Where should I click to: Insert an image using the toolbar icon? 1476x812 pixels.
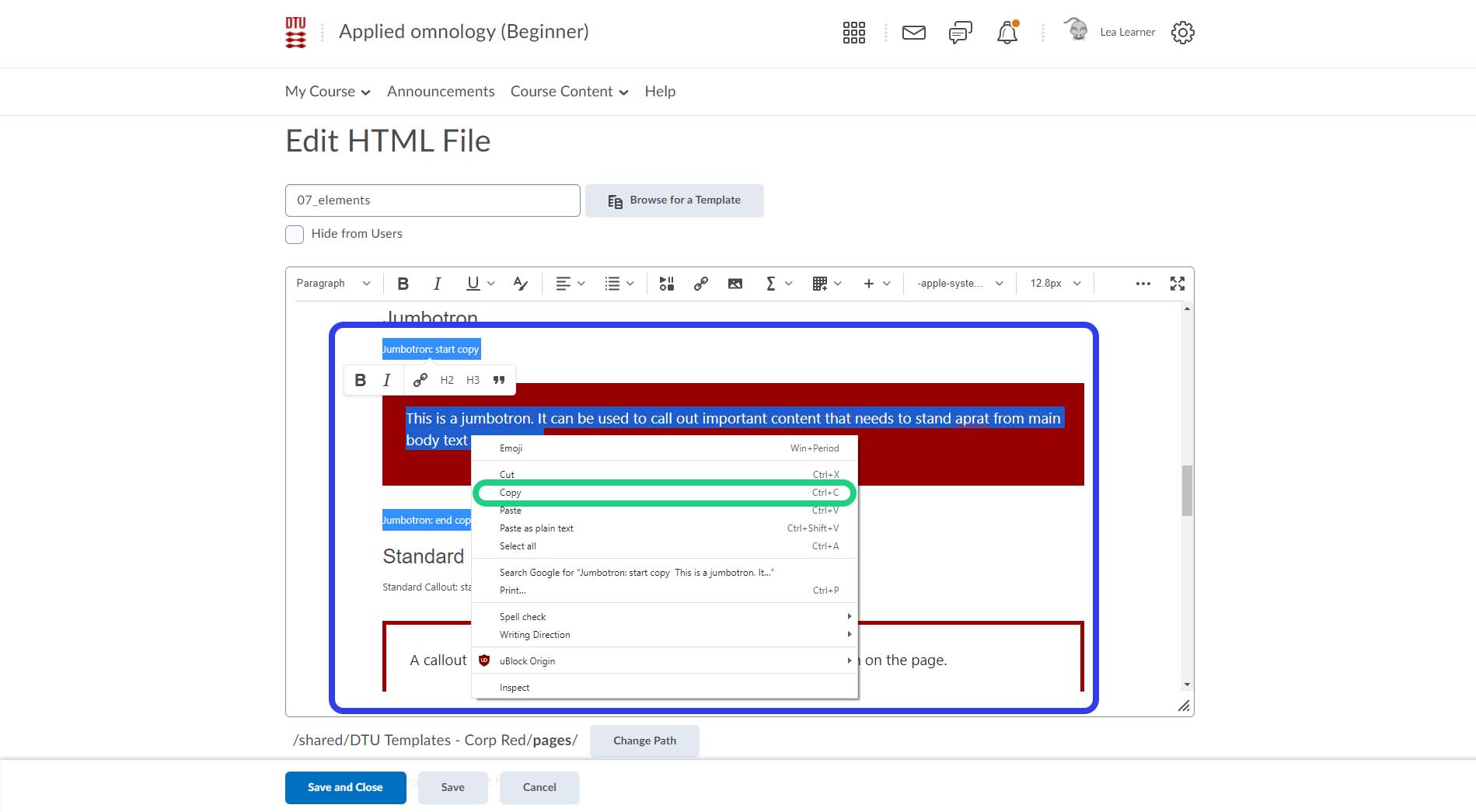point(735,284)
